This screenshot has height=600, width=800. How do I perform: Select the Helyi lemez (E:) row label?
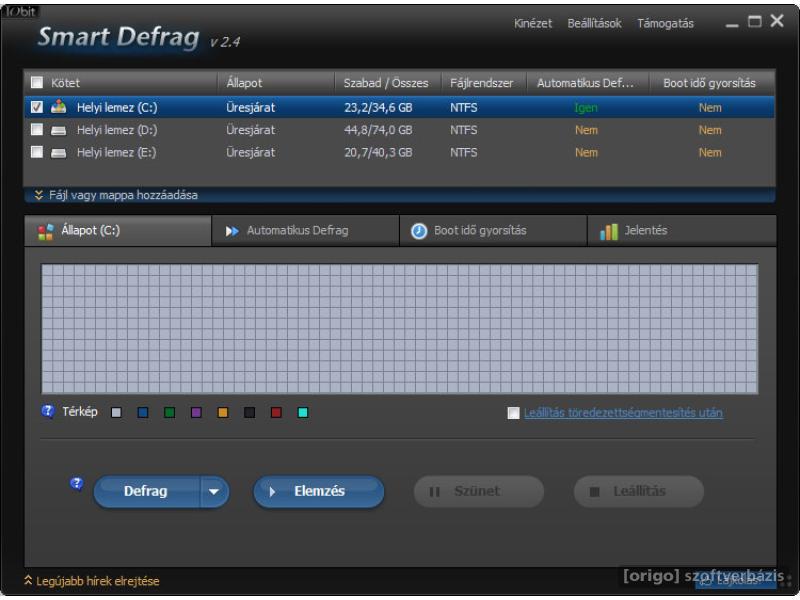pos(117,153)
